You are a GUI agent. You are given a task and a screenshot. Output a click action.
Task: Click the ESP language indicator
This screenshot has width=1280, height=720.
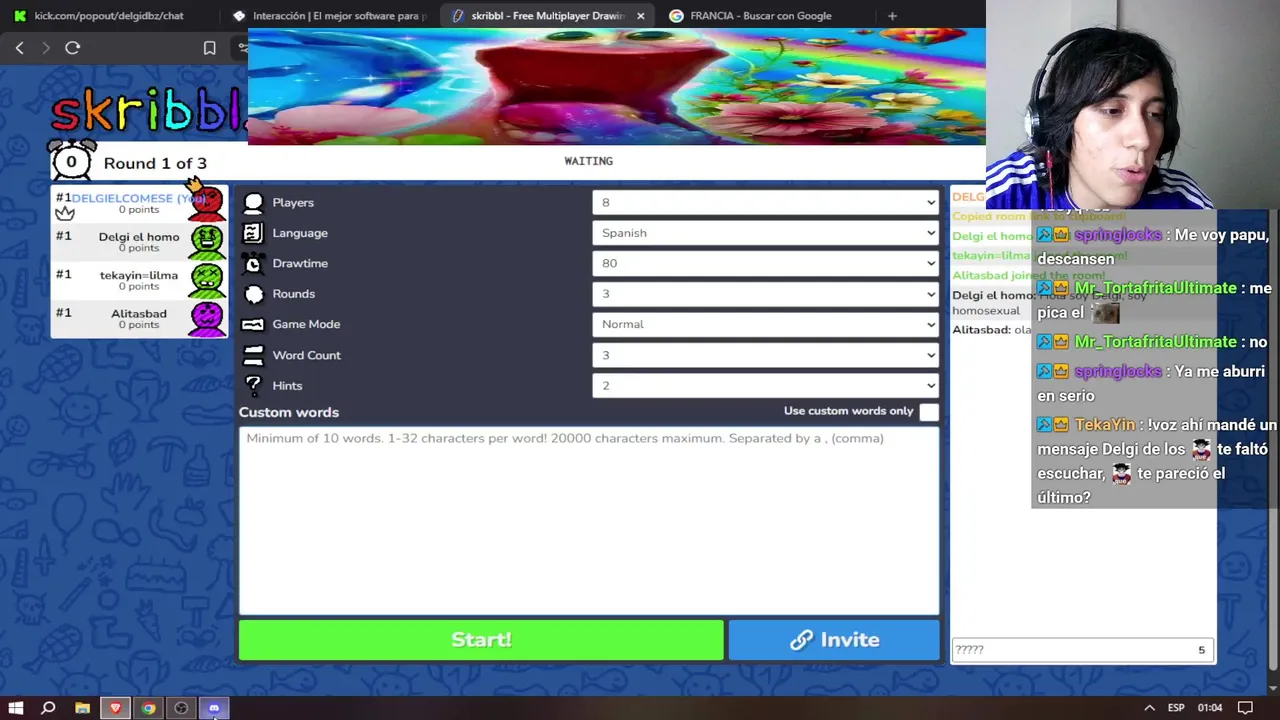coord(1176,708)
